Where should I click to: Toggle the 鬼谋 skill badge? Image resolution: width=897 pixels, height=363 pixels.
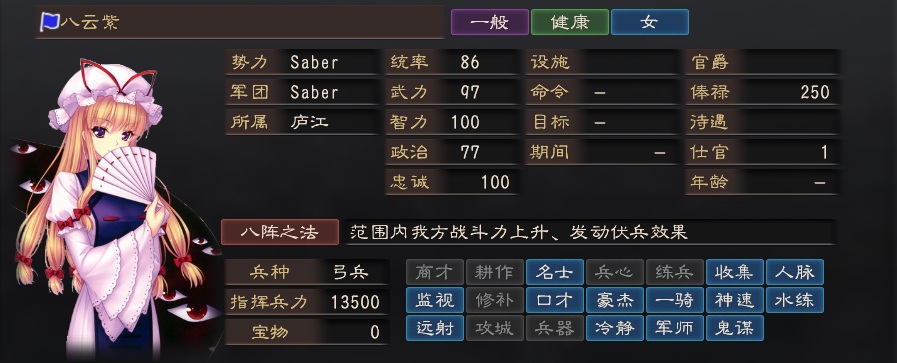coord(735,328)
